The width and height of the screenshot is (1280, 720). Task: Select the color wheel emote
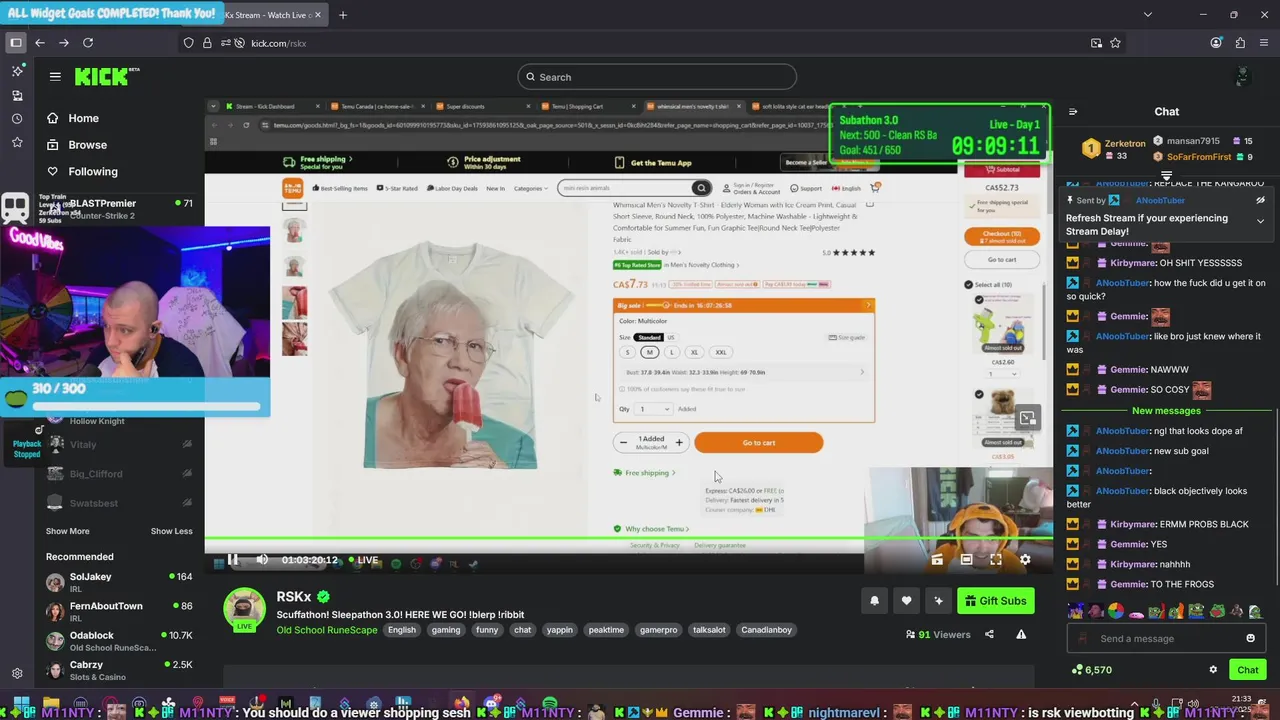point(1116,611)
